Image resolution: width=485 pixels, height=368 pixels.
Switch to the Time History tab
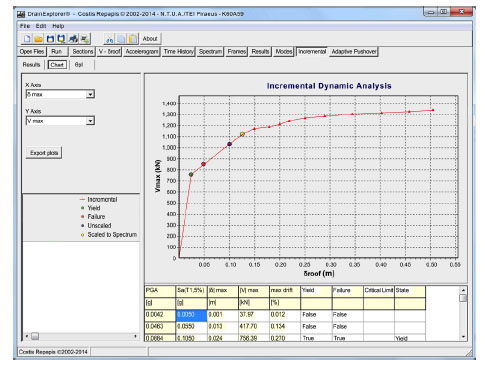179,51
